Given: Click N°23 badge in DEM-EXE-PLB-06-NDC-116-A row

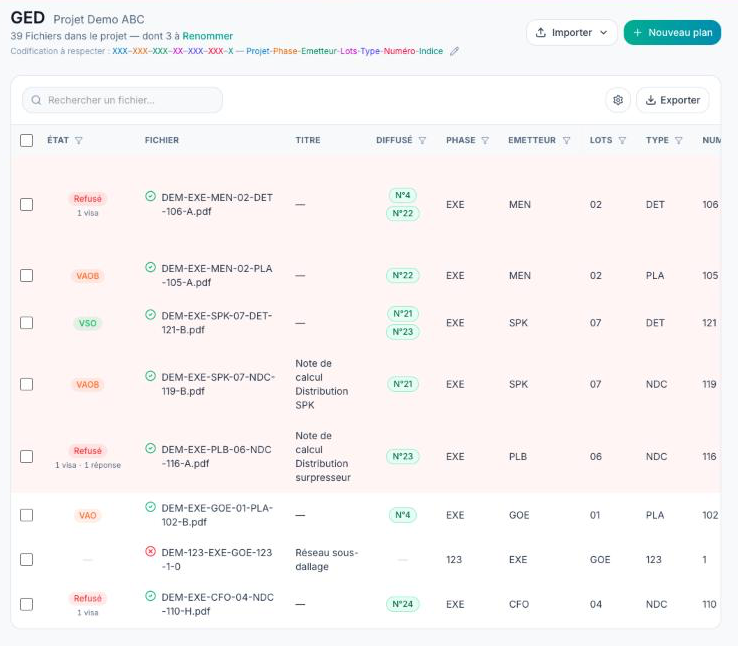Looking at the screenshot, I should [402, 456].
